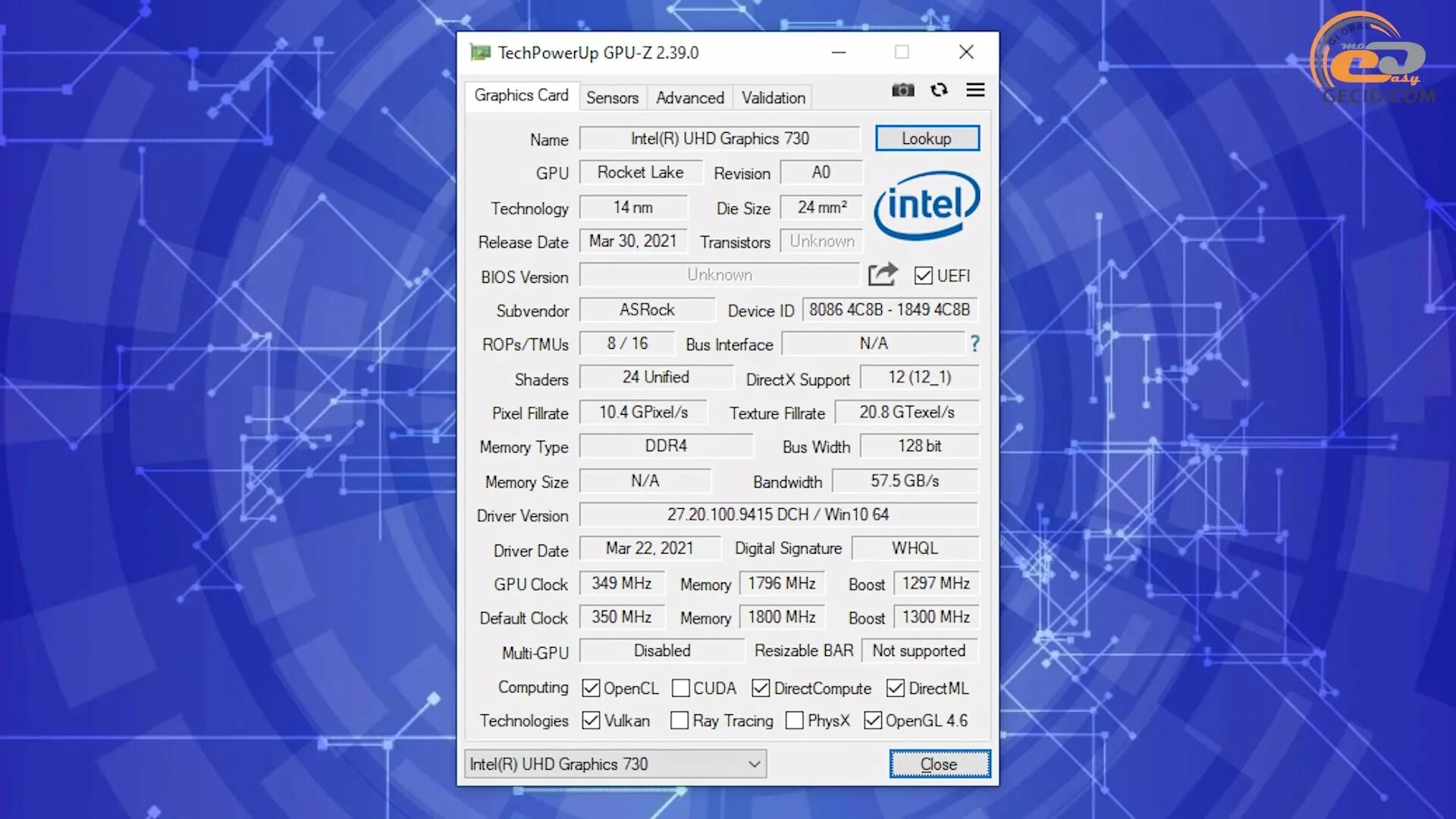Toggle the OpenCL computing checkbox
1456x819 pixels.
pyautogui.click(x=590, y=688)
